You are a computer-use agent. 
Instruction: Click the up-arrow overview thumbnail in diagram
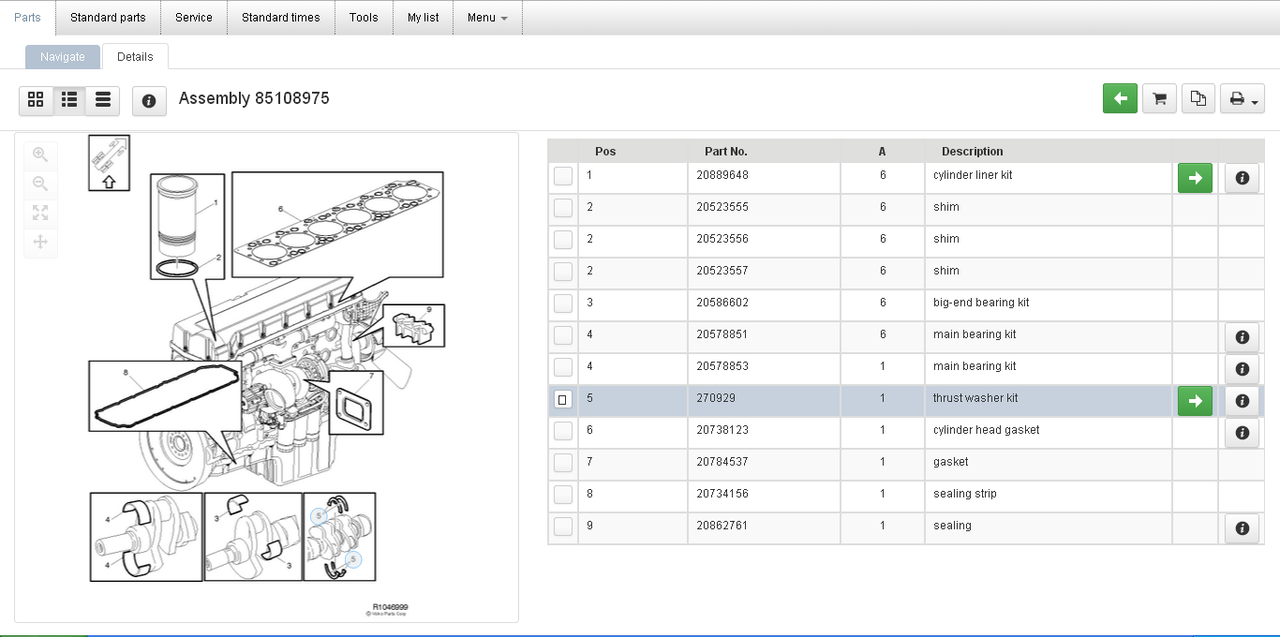109,163
